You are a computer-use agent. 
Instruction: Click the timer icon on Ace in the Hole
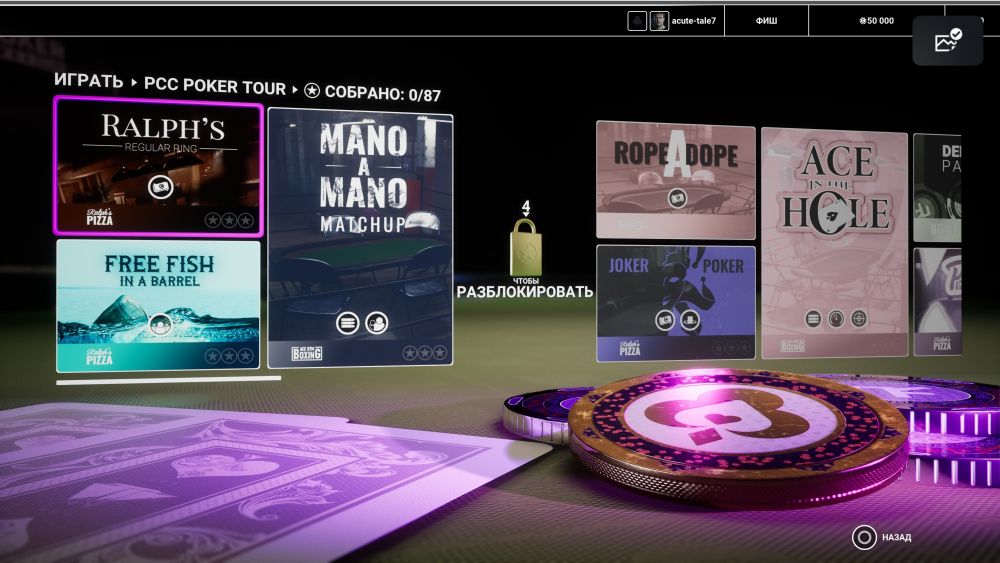[836, 319]
